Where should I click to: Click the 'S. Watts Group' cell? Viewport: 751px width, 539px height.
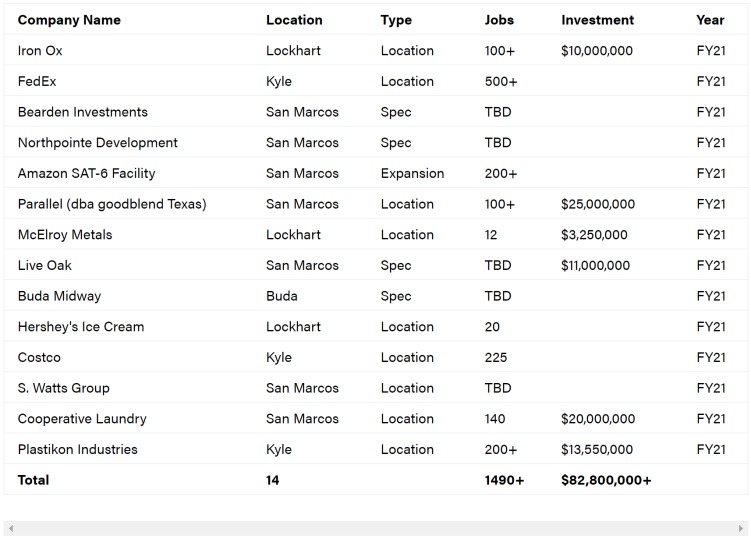[x=63, y=388]
